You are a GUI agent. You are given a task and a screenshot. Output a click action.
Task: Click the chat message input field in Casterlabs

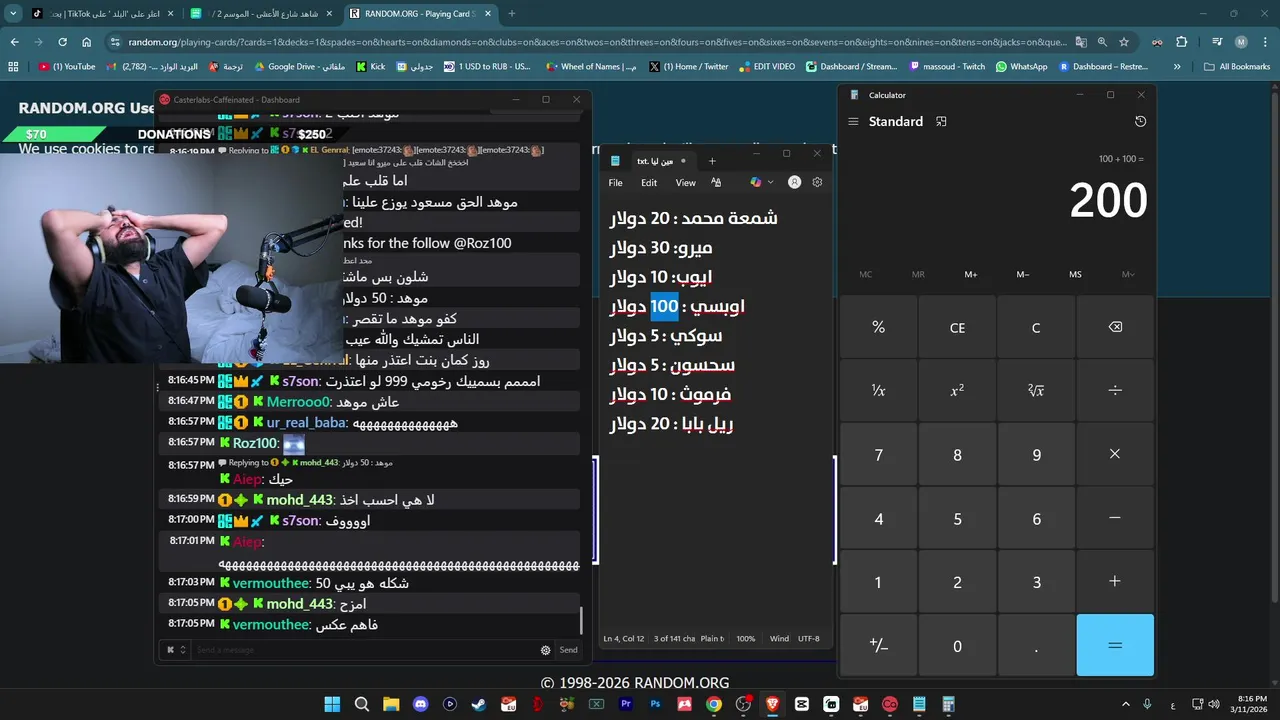pyautogui.click(x=365, y=650)
